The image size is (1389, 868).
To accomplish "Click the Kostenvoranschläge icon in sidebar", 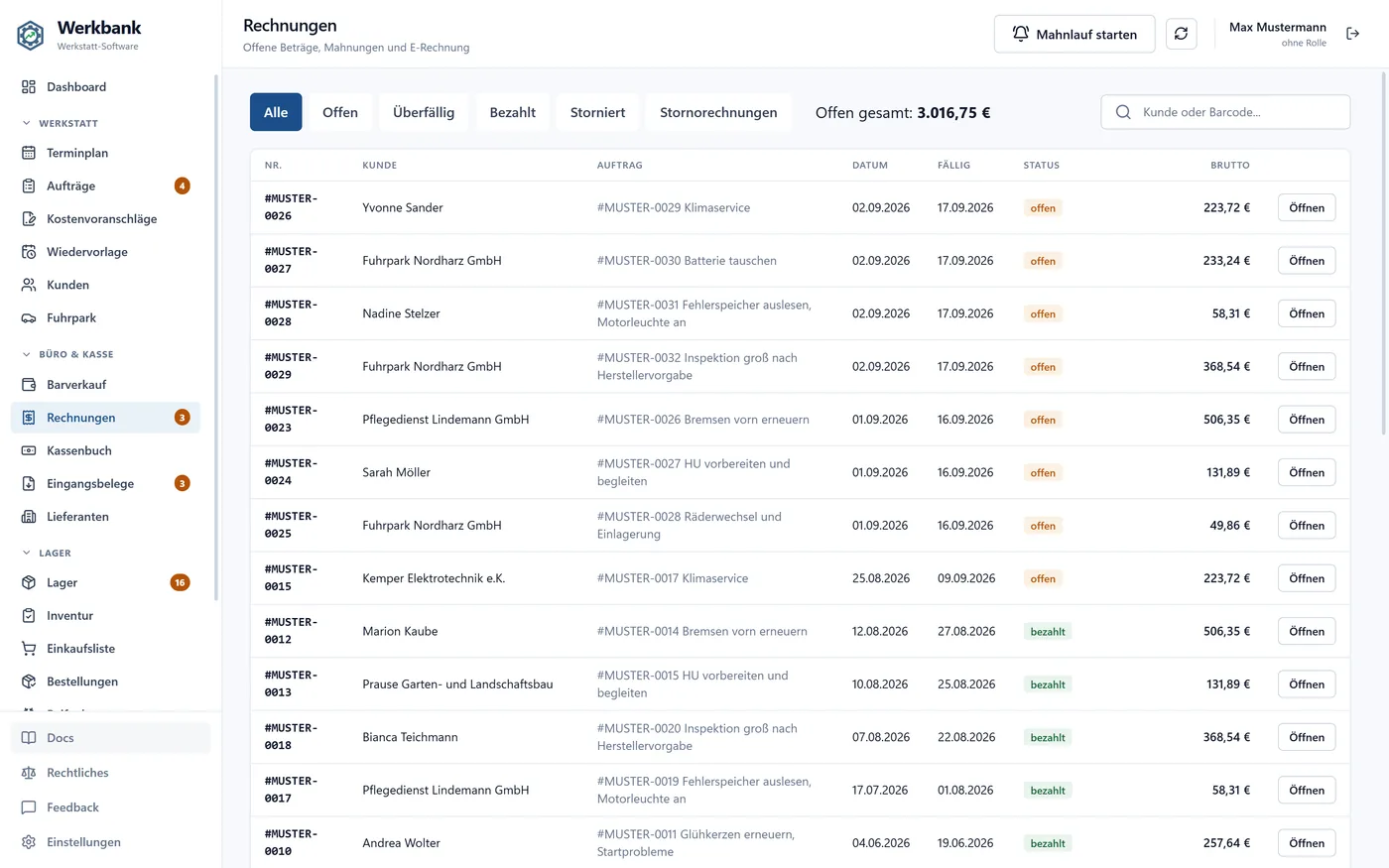I will pyautogui.click(x=29, y=219).
